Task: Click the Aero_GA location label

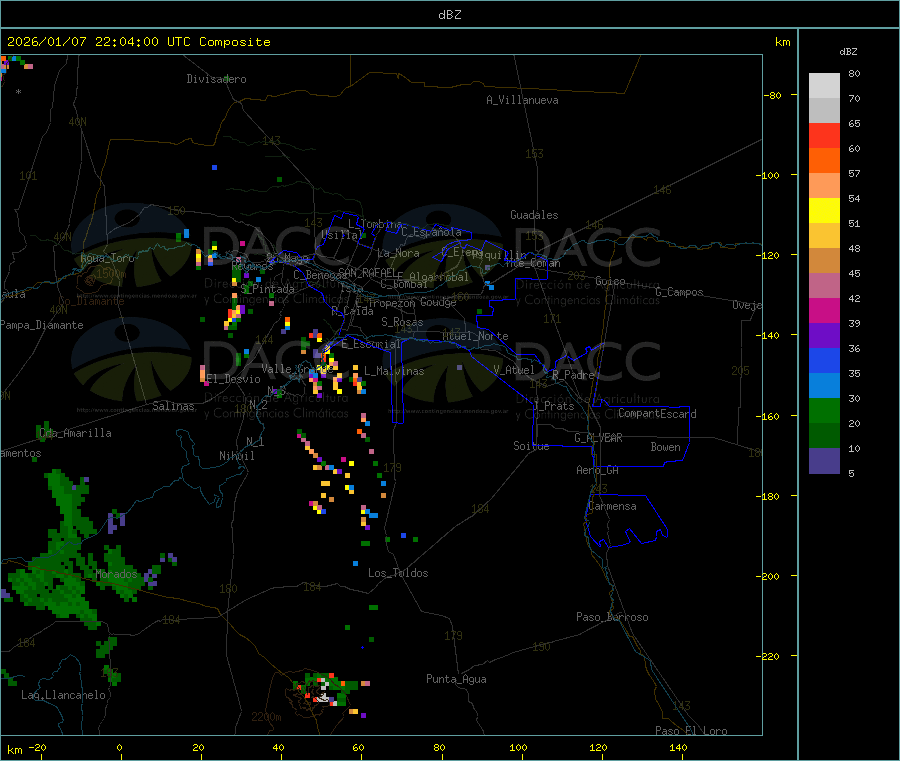Action: tap(597, 471)
